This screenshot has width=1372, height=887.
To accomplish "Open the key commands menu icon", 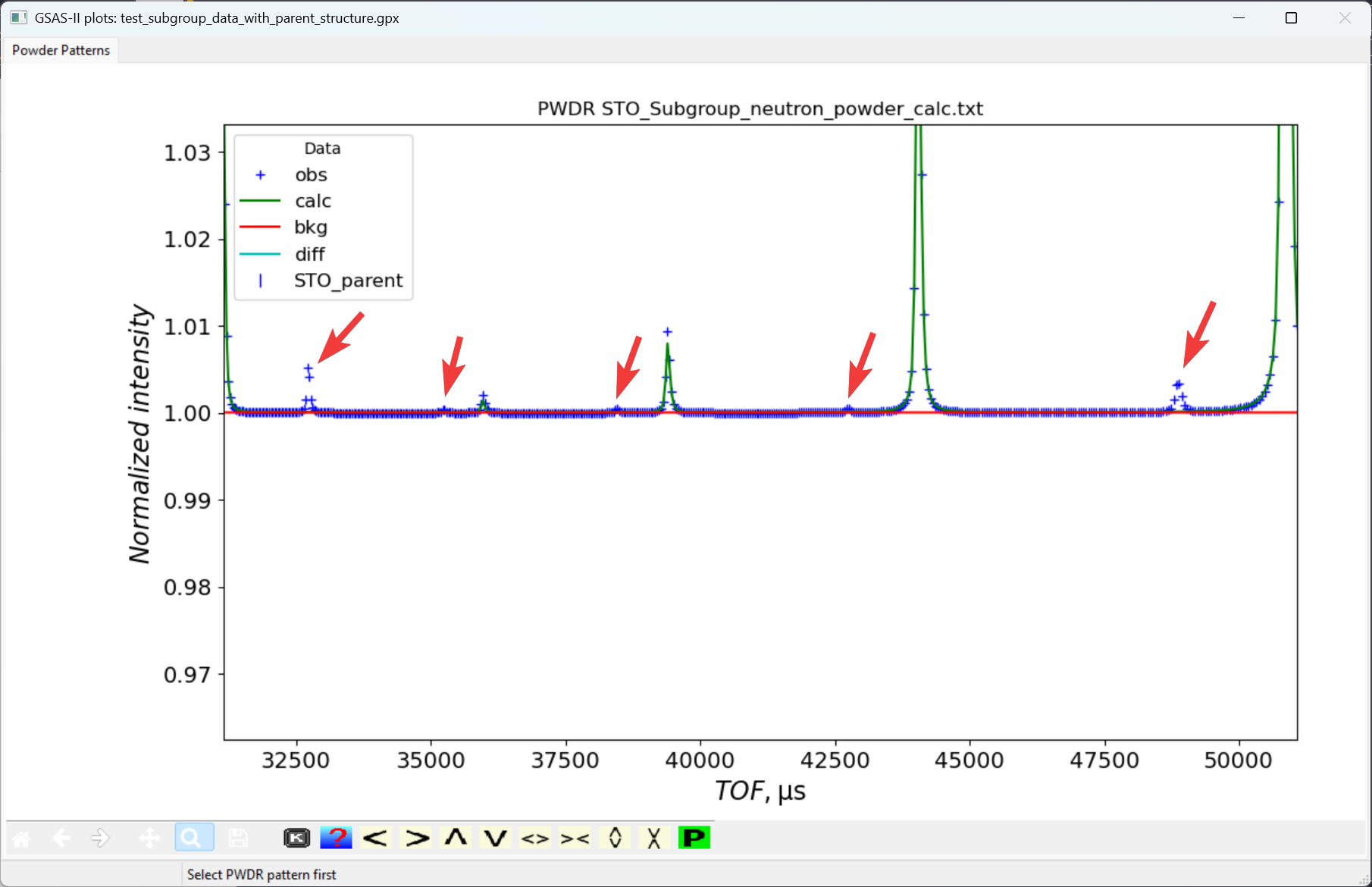I will click(296, 837).
